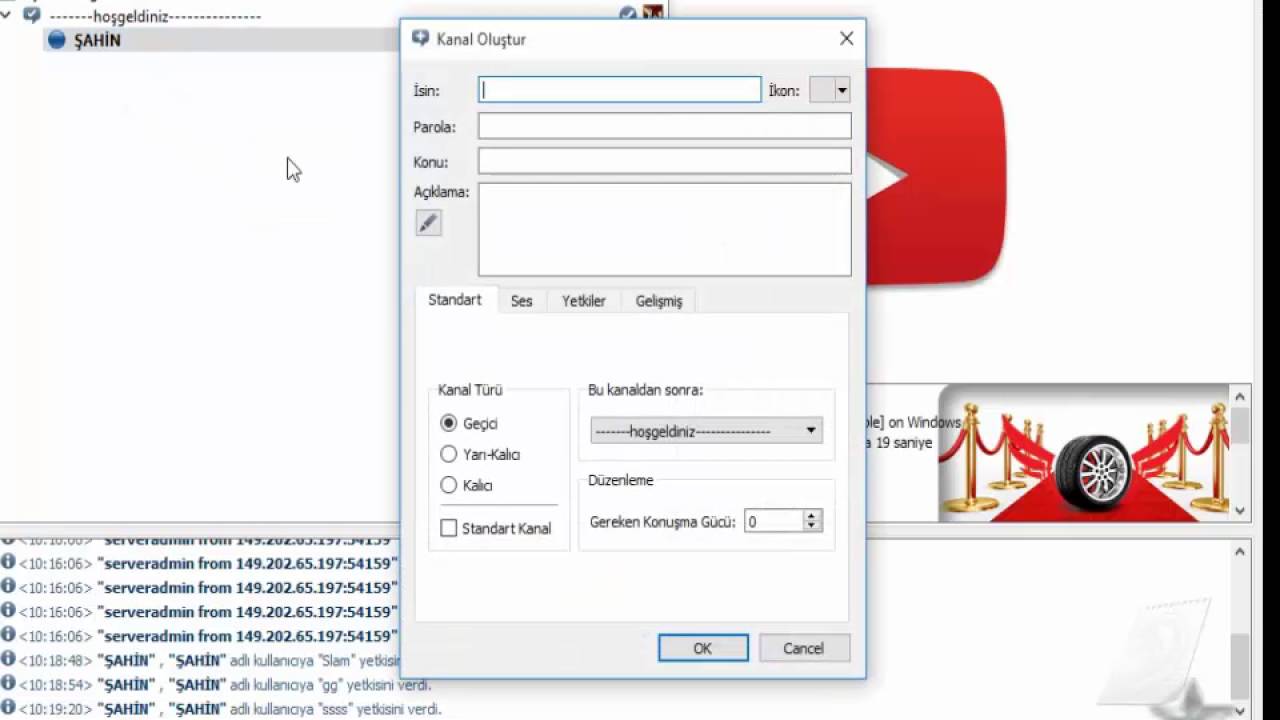Select user ŞAHİN in the channel tree
This screenshot has height=720, width=1280.
tap(97, 40)
